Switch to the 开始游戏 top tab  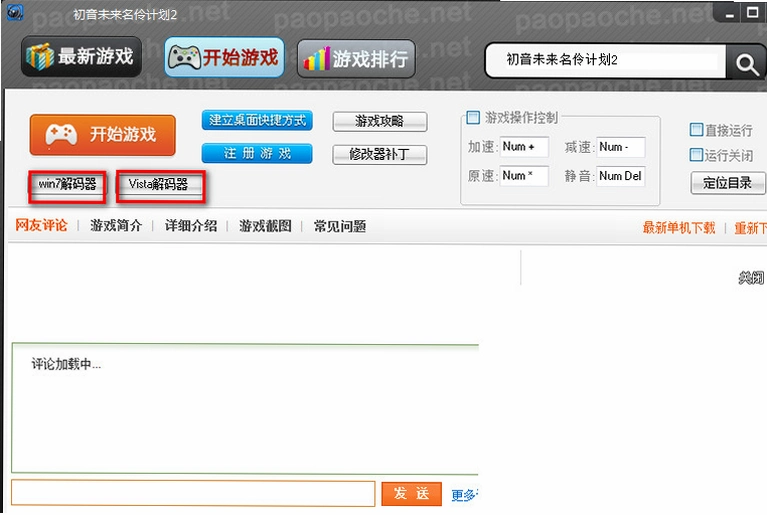tap(224, 58)
